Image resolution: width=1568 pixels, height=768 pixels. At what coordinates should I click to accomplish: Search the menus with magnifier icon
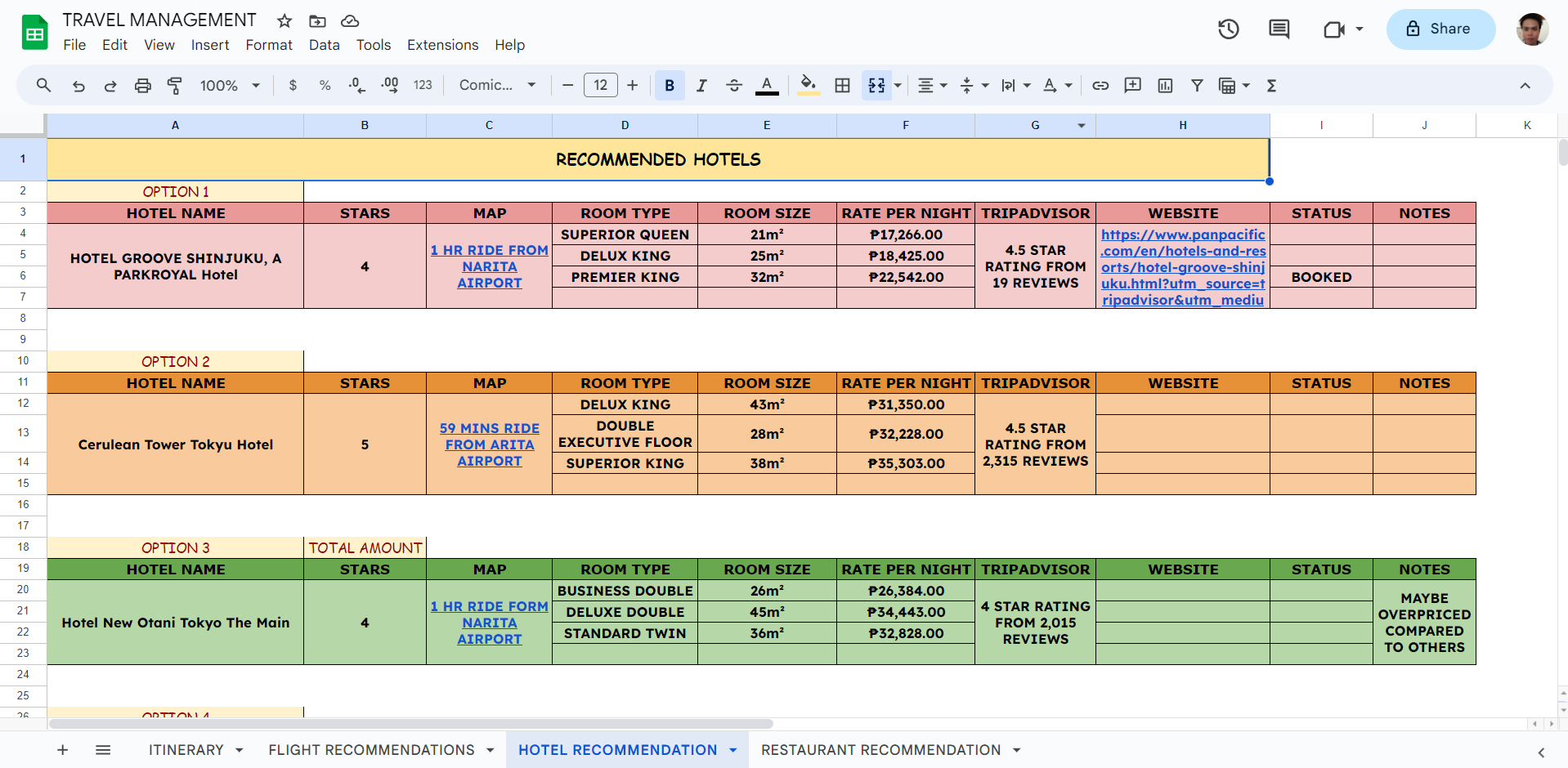point(44,85)
